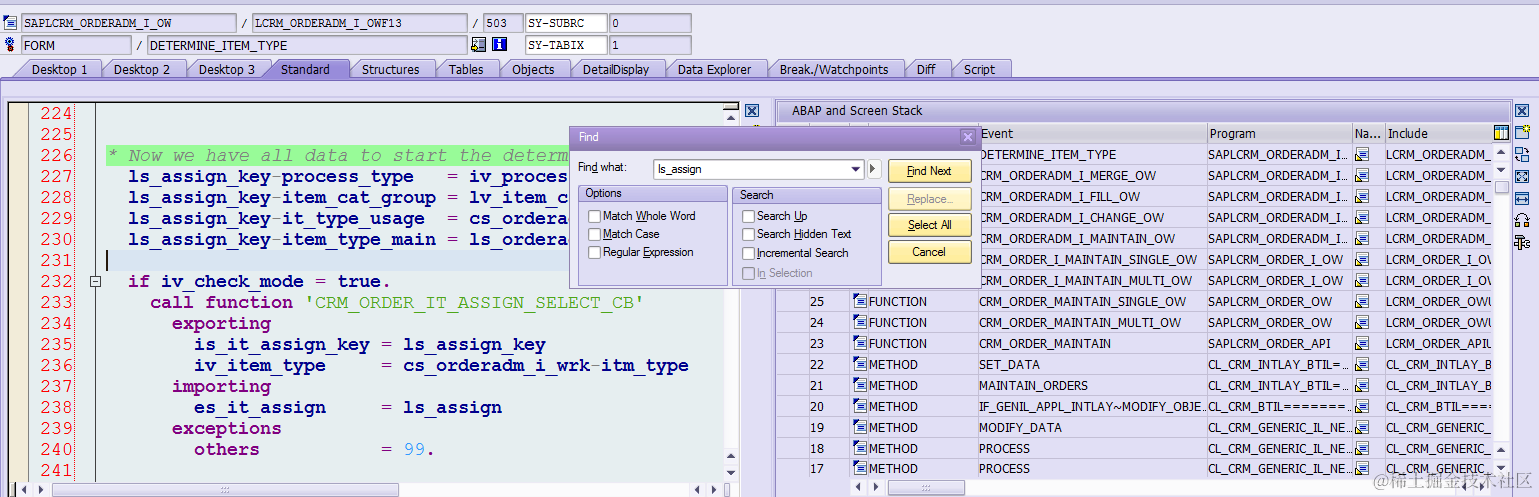This screenshot has width=1539, height=497.
Task: Select the CRM_ORDER_MAINTAIN event cell
Action: (1092, 344)
